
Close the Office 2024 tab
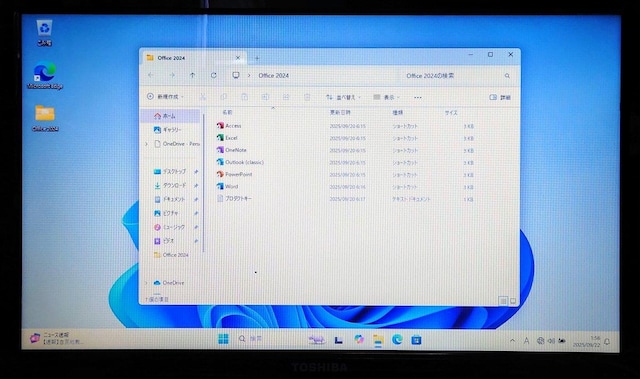tap(238, 58)
